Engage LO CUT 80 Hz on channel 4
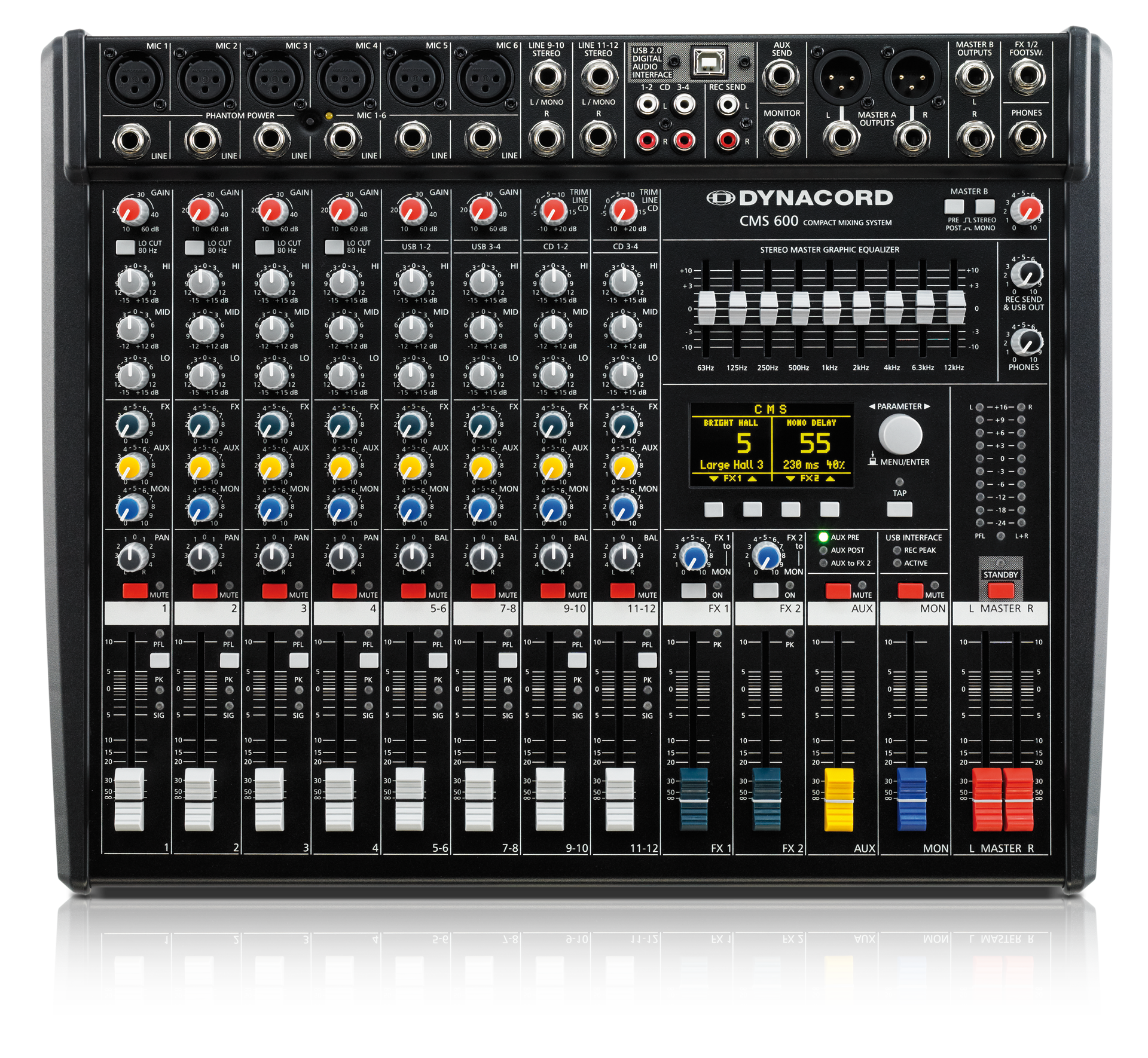Viewport: 1148px width, 1058px height. coord(334,247)
